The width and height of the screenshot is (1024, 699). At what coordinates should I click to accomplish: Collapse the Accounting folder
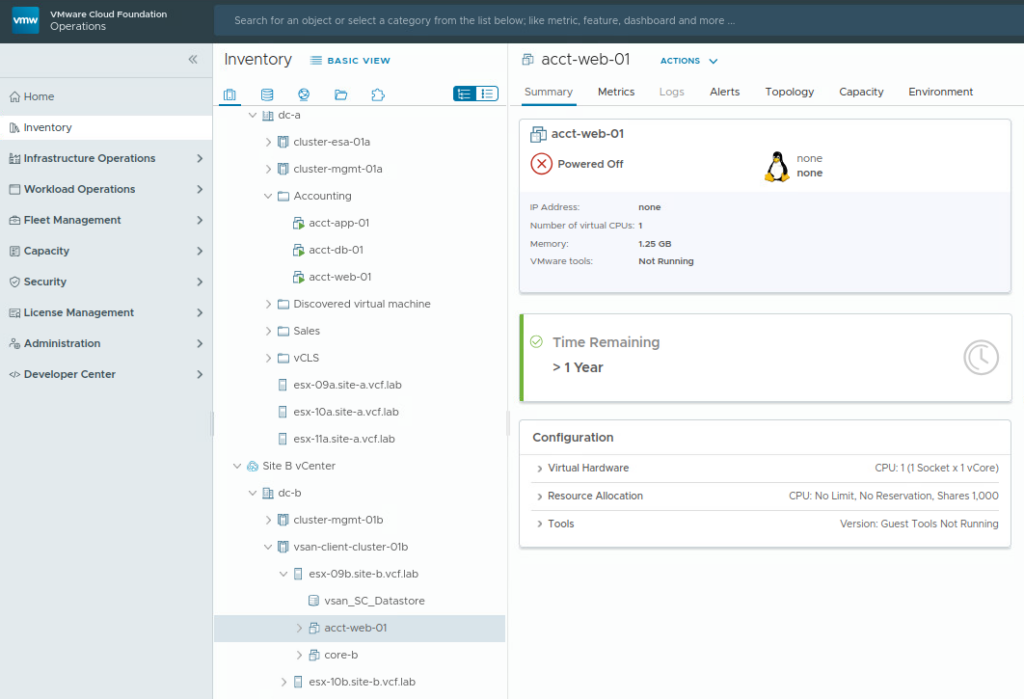click(x=268, y=196)
